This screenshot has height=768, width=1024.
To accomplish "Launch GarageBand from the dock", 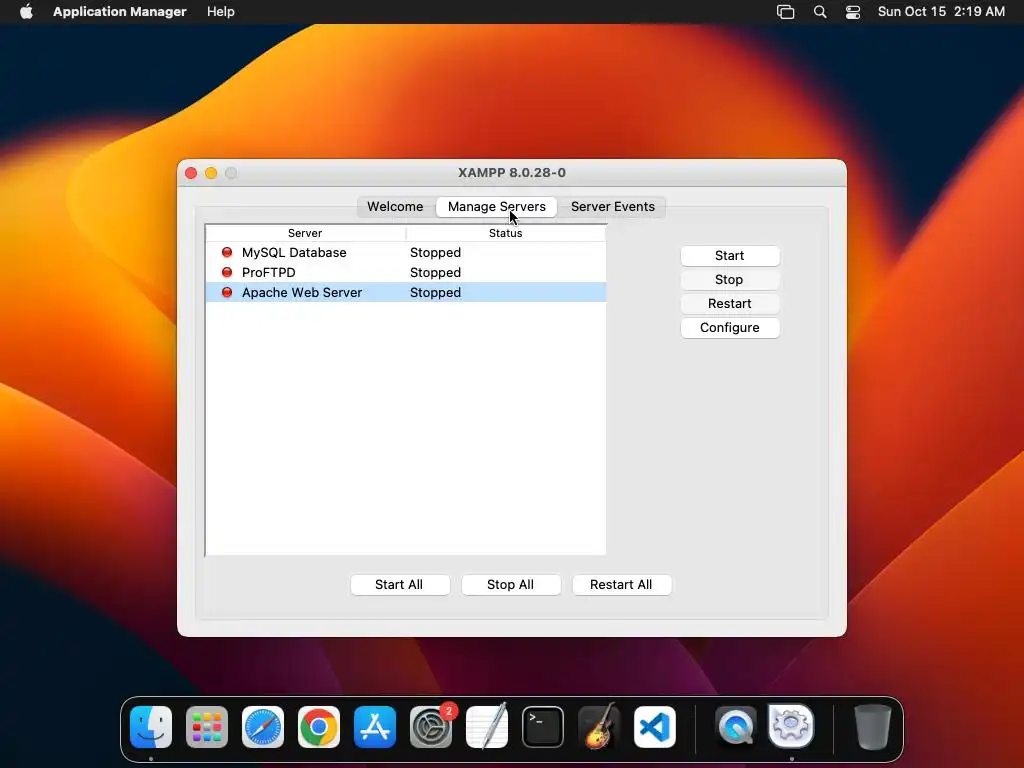I will [599, 727].
